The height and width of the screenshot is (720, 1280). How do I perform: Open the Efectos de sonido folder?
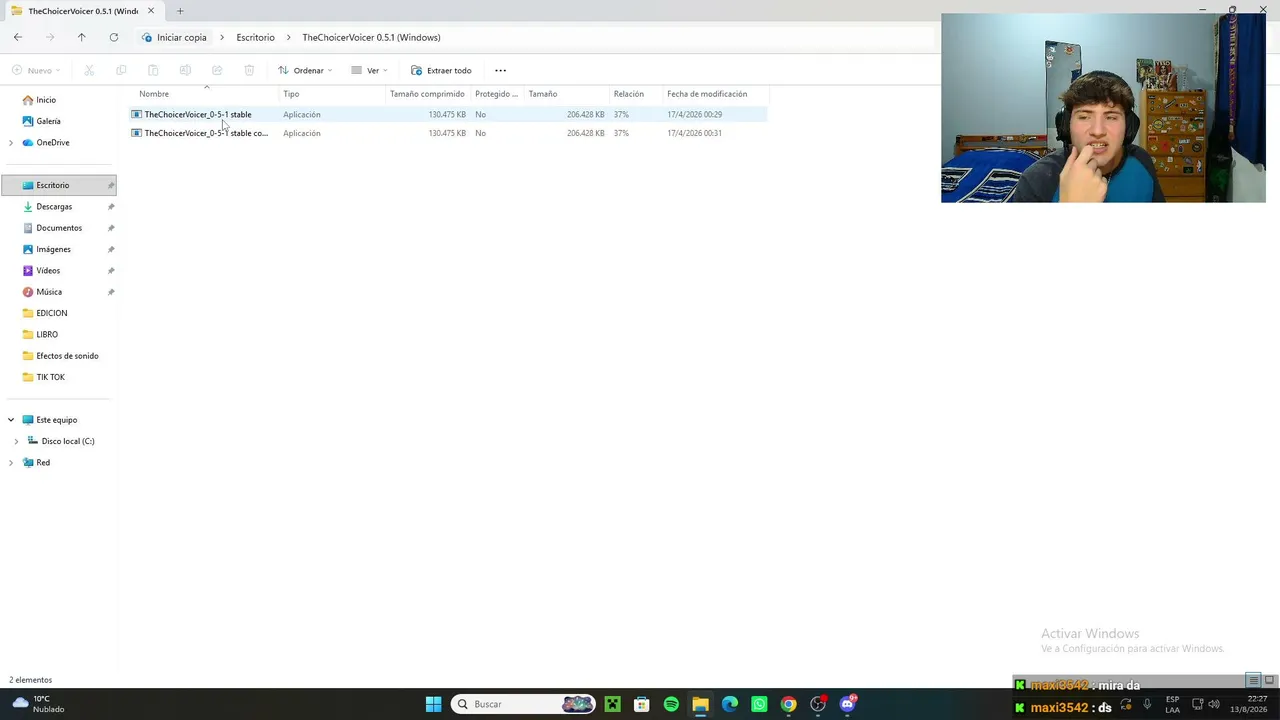pos(67,356)
